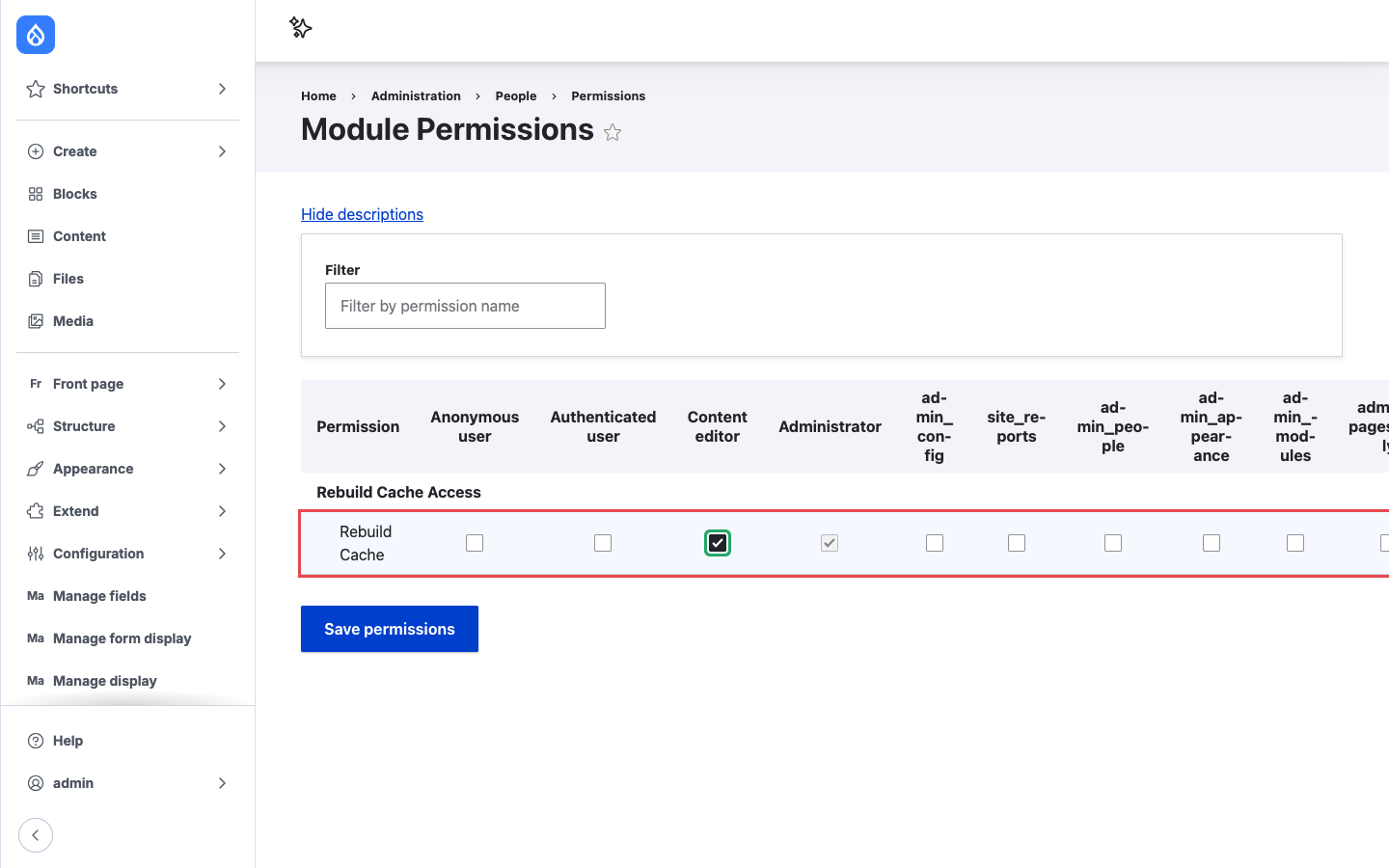This screenshot has width=1389, height=868.
Task: Check Rebuild Cache for admin_appearance role
Action: click(x=1212, y=543)
